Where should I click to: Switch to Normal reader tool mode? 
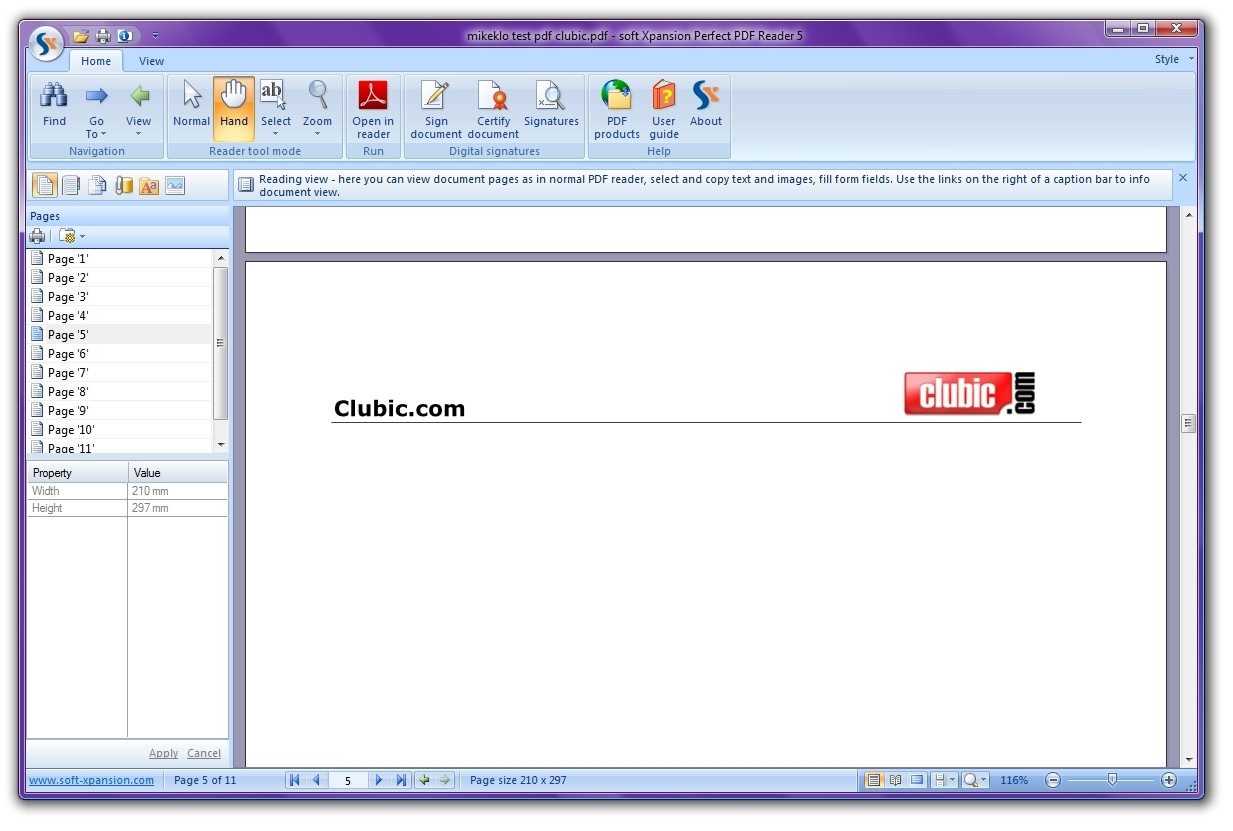pos(191,105)
